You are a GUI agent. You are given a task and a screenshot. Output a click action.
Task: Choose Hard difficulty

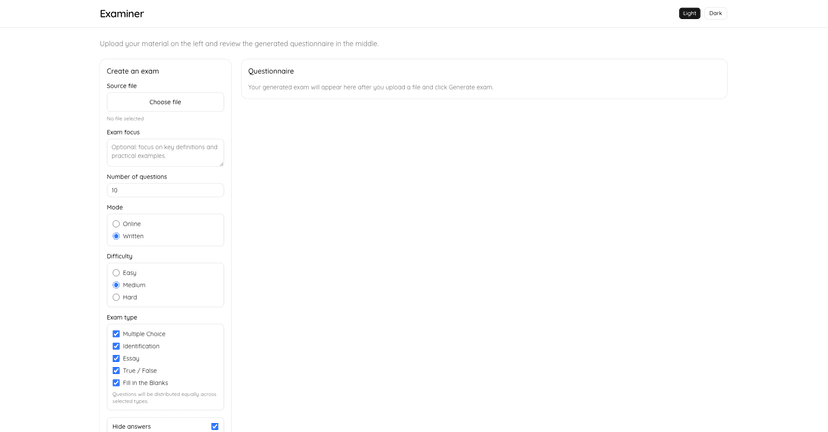[116, 297]
